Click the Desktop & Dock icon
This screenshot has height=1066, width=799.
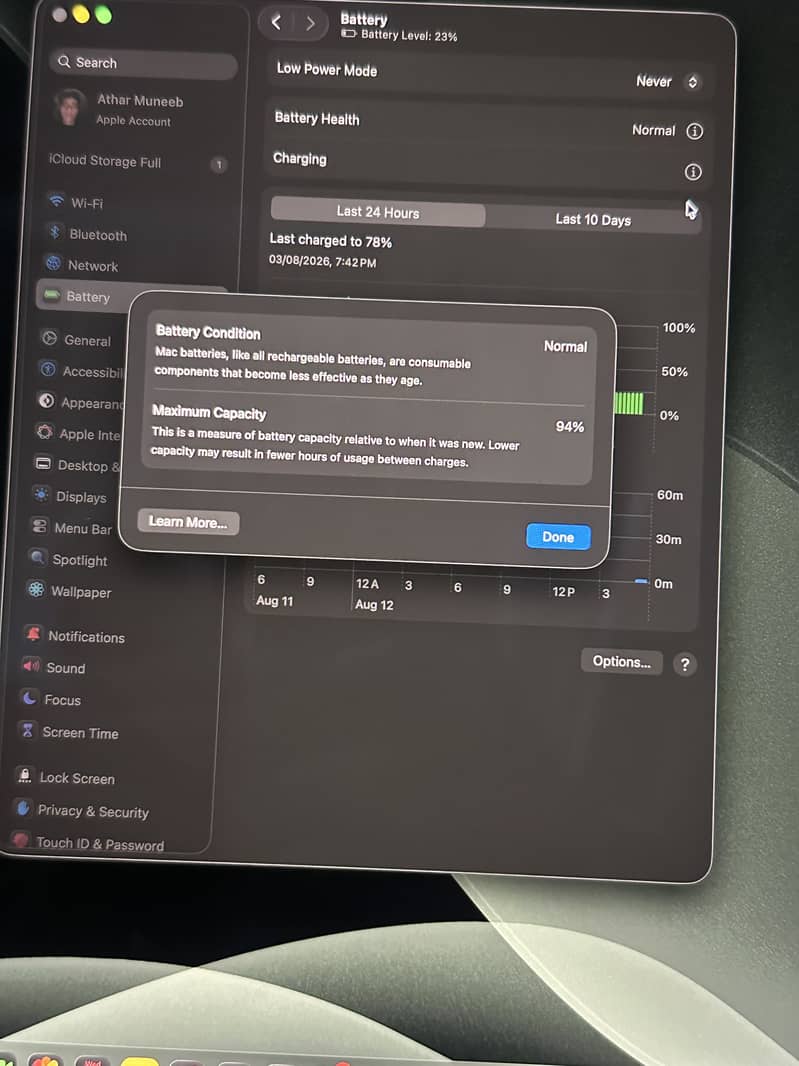point(43,463)
